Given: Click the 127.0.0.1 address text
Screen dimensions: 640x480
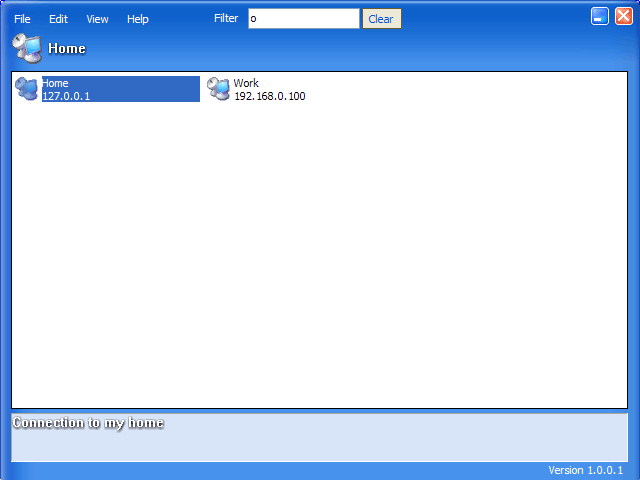Looking at the screenshot, I should click(66, 96).
